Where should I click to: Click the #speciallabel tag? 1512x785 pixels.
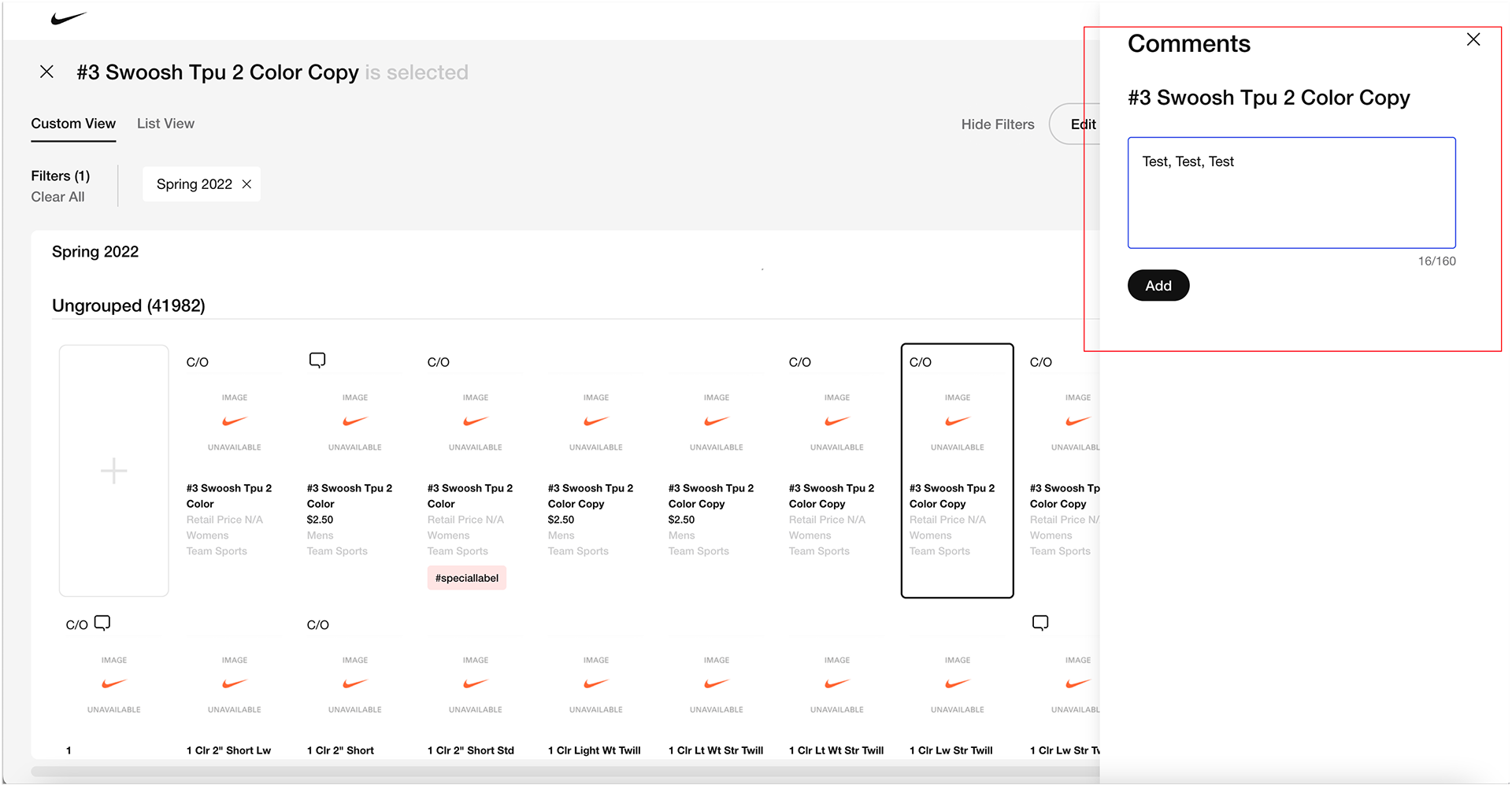click(x=467, y=578)
